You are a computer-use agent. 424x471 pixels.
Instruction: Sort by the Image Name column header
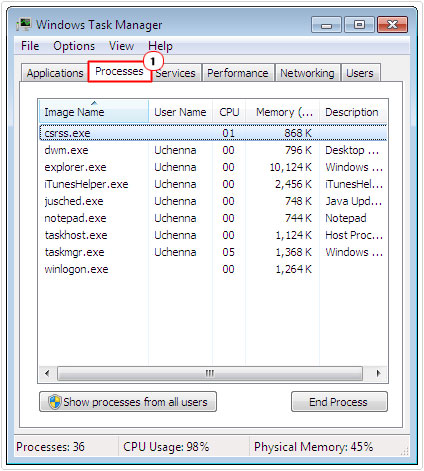[x=94, y=112]
